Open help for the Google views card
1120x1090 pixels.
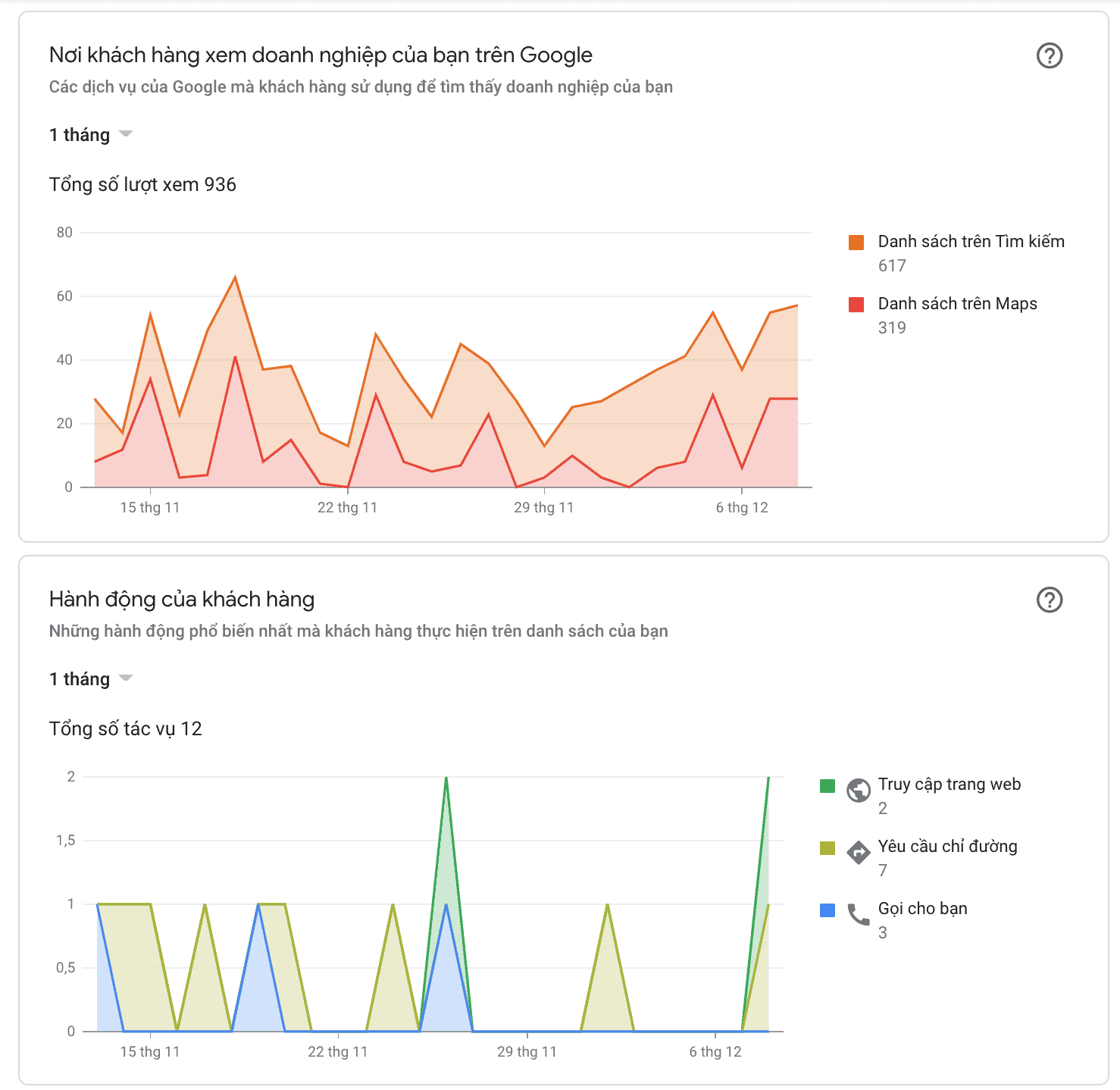[1050, 55]
